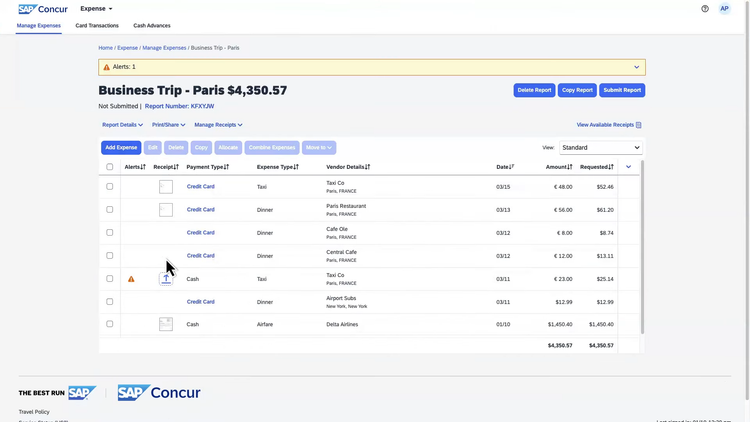Viewport: 750px width, 422px height.
Task: Open the Report Details dropdown
Action: (x=122, y=125)
